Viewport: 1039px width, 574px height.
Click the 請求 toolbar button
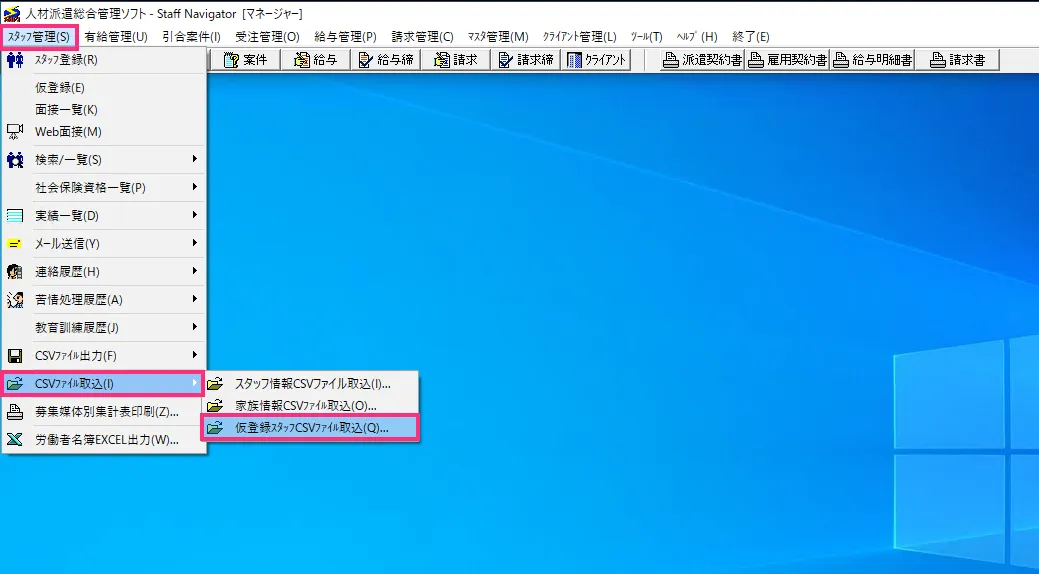pos(456,60)
